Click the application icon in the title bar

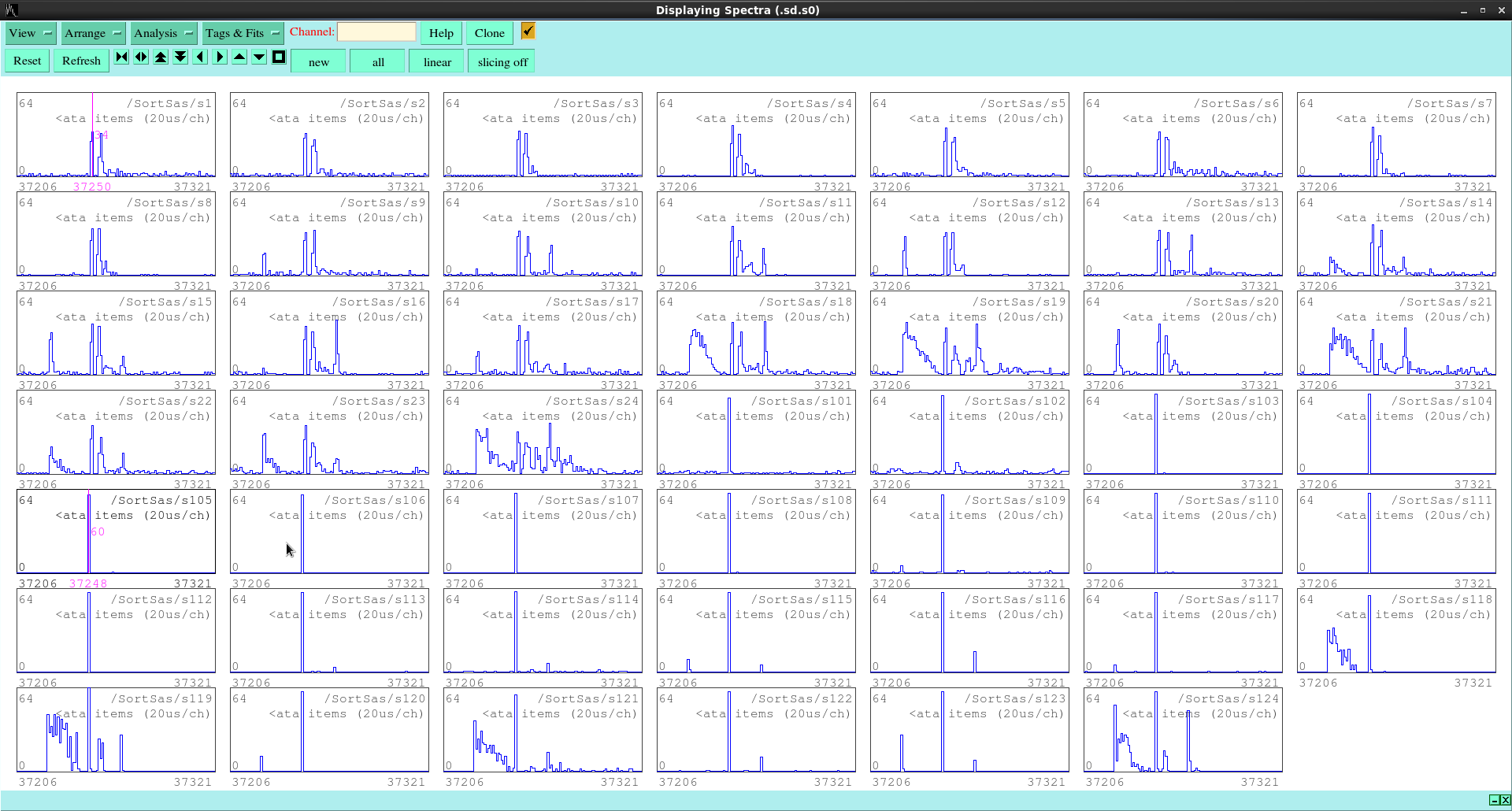[x=11, y=10]
